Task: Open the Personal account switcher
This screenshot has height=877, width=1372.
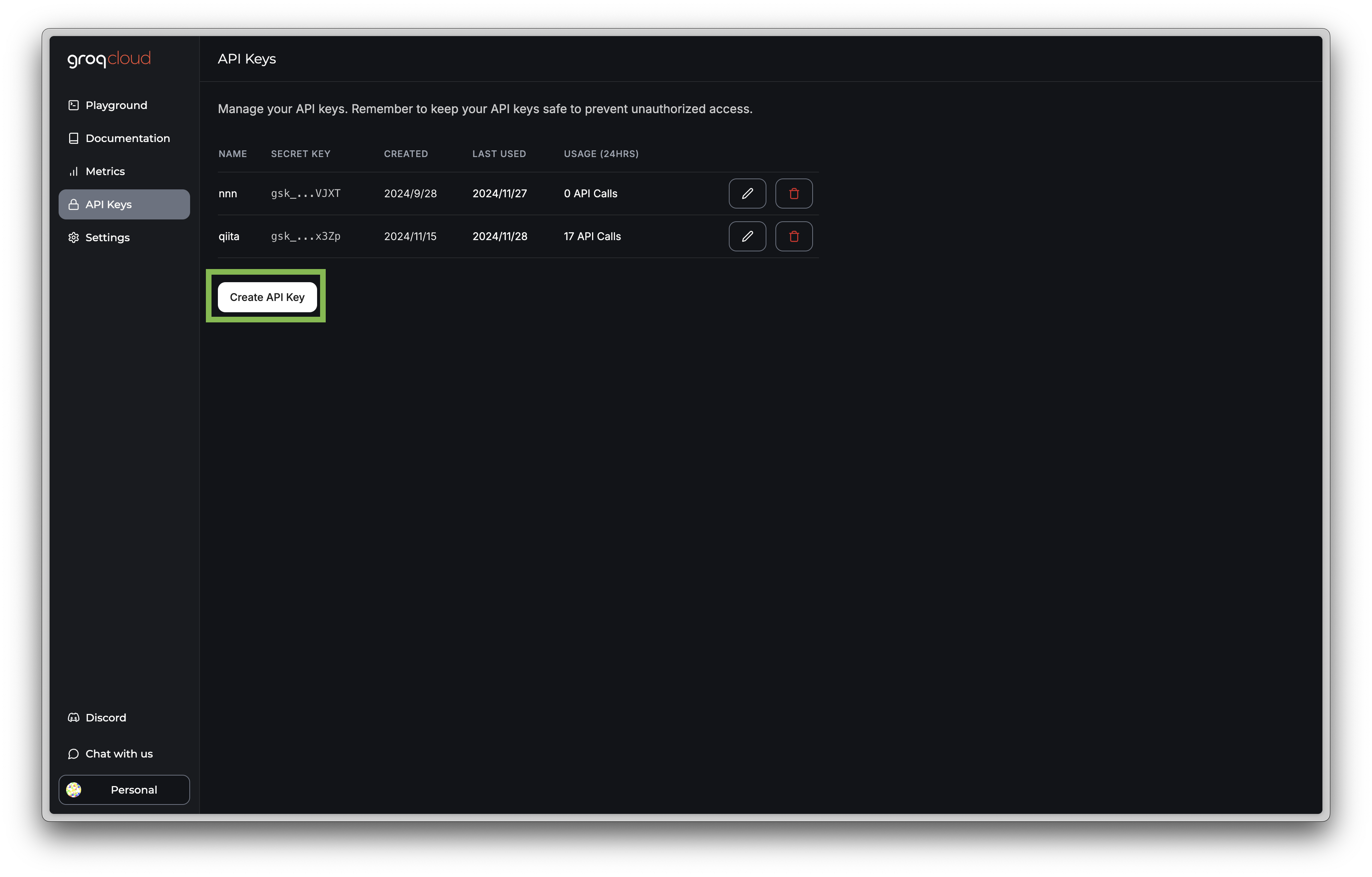Action: click(x=124, y=789)
